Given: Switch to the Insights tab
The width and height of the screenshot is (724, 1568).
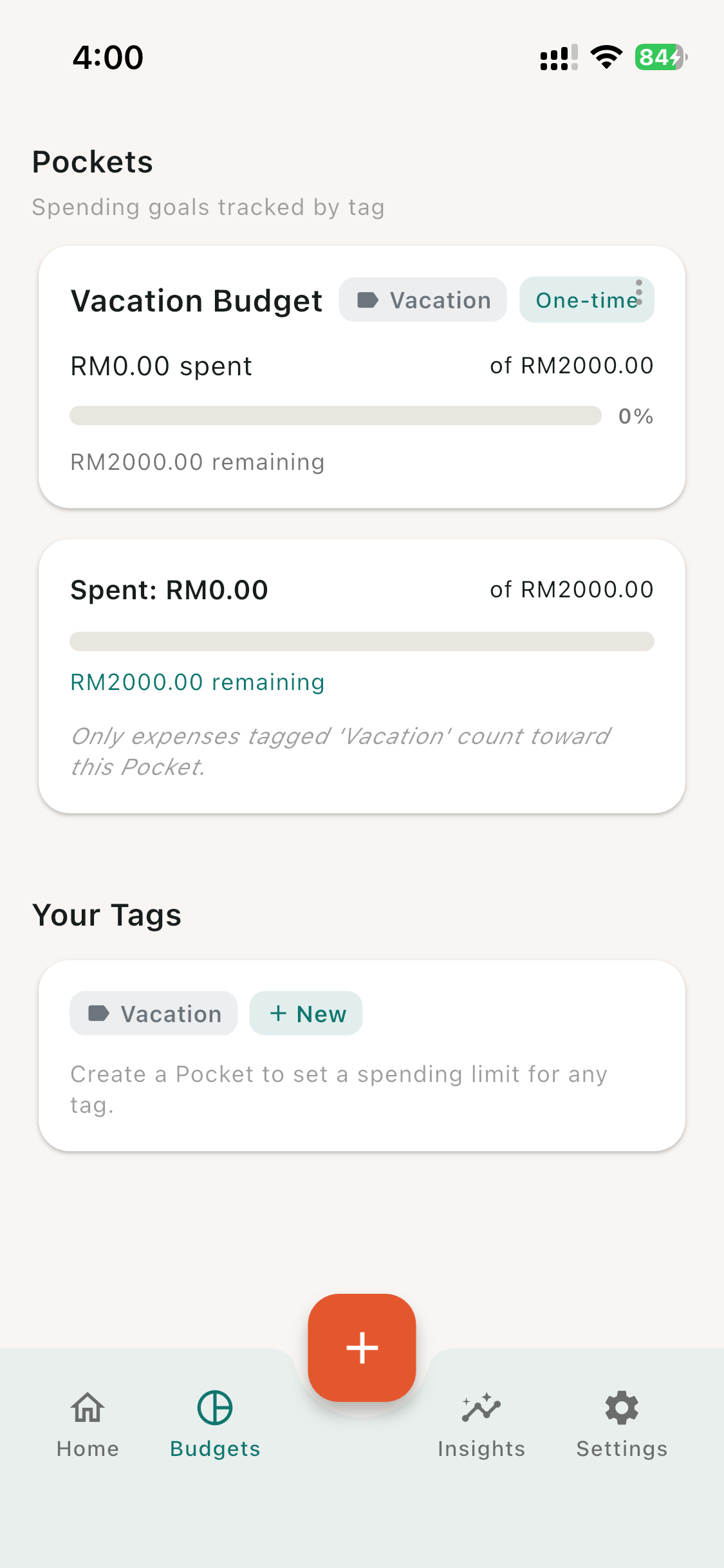Looking at the screenshot, I should (x=481, y=1424).
